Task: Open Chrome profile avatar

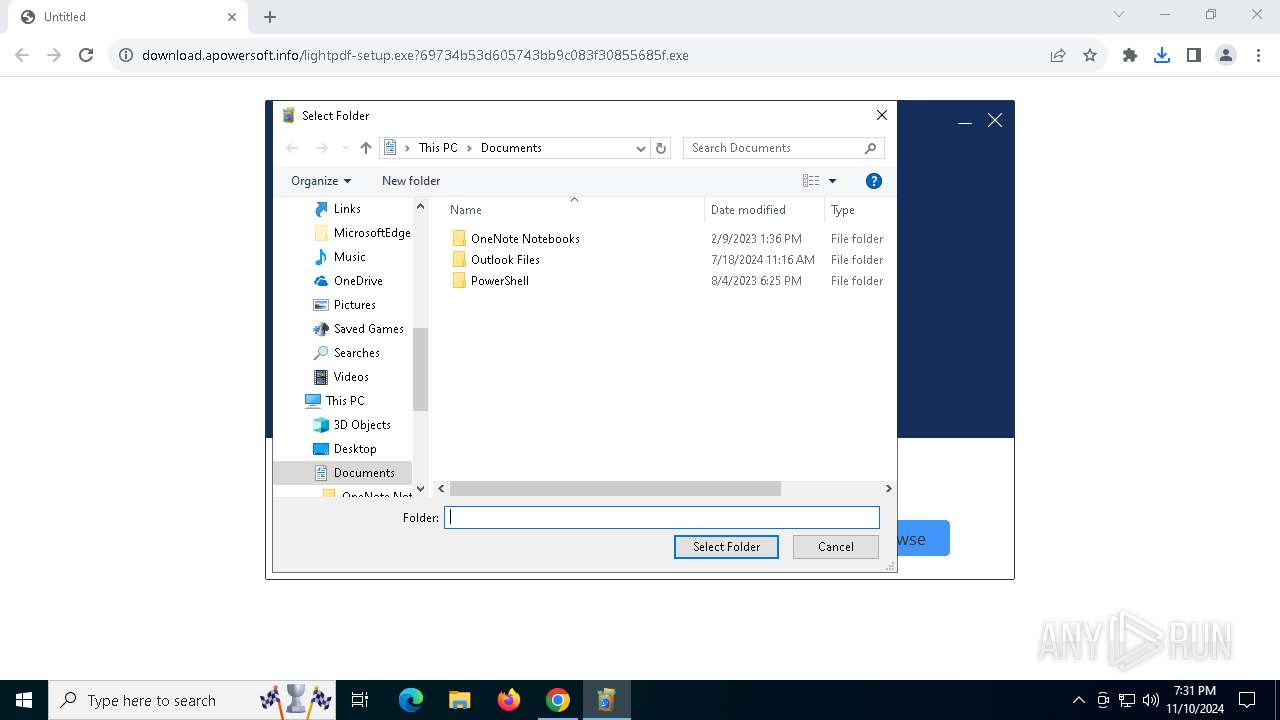Action: tap(1226, 56)
